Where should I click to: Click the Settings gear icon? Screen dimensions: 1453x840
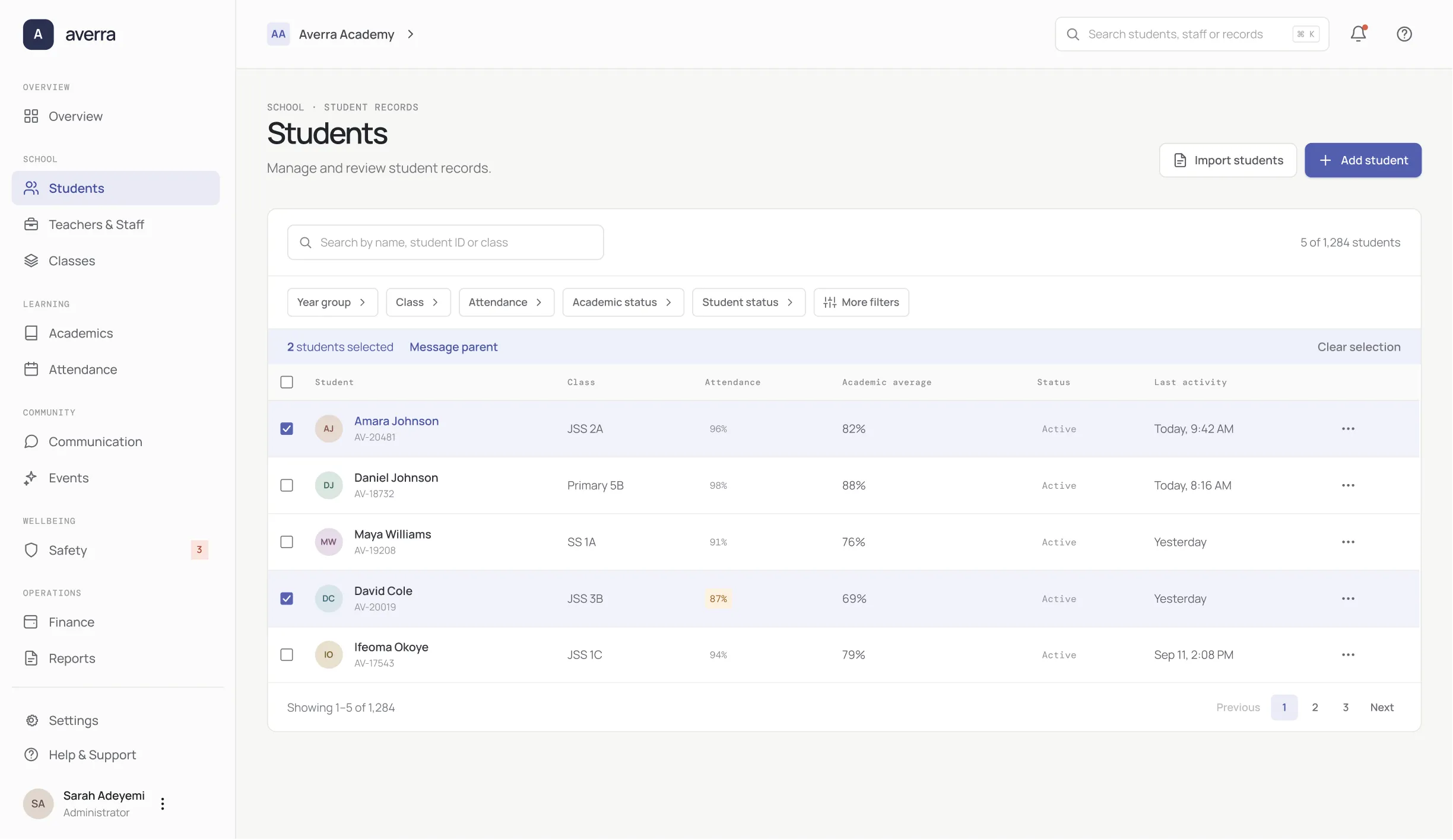coord(31,720)
